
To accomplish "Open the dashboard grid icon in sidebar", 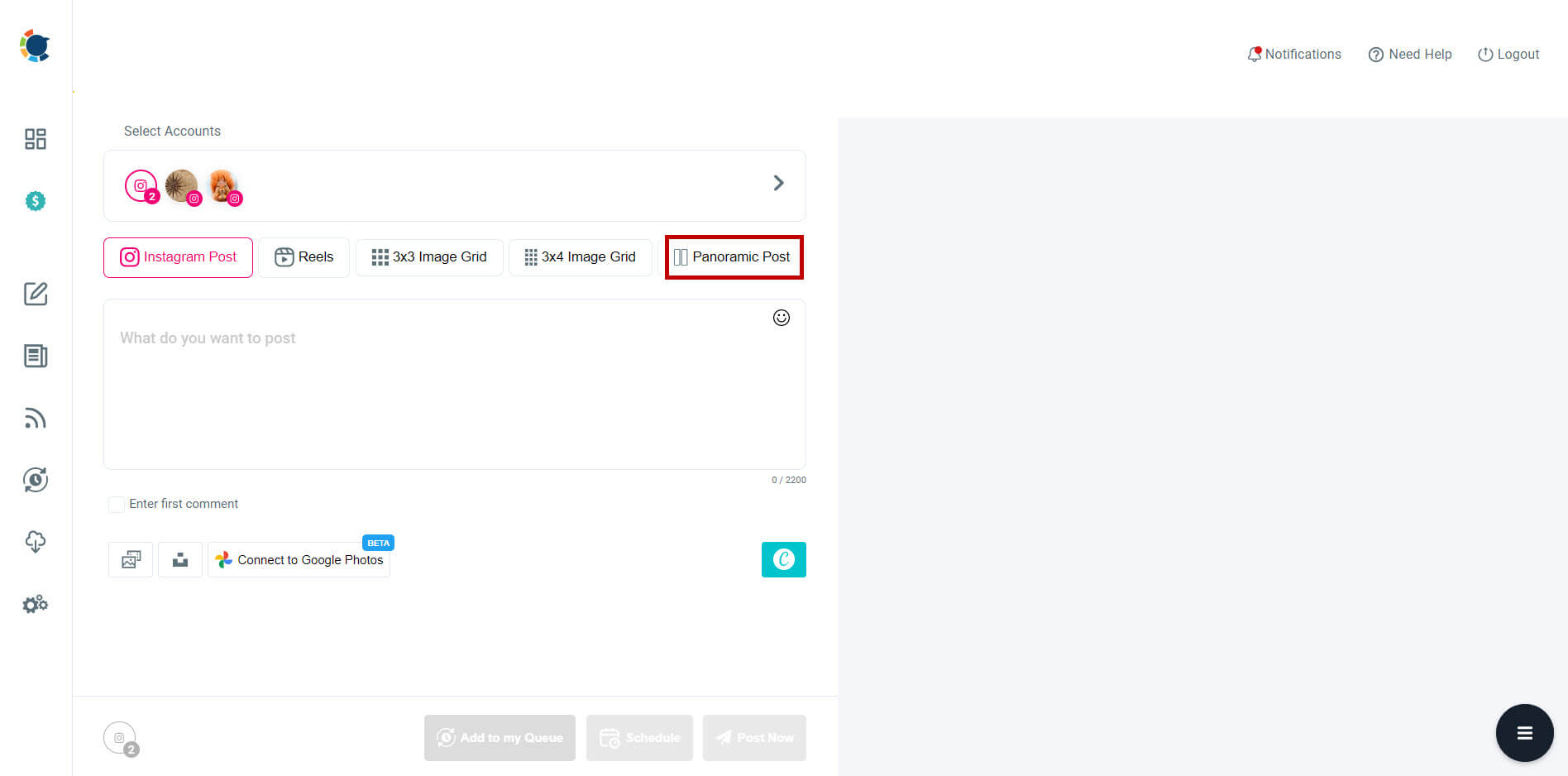I will (36, 139).
